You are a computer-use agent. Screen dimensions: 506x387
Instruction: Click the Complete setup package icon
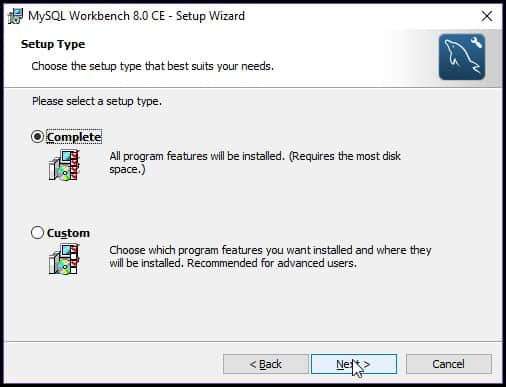[x=64, y=165]
